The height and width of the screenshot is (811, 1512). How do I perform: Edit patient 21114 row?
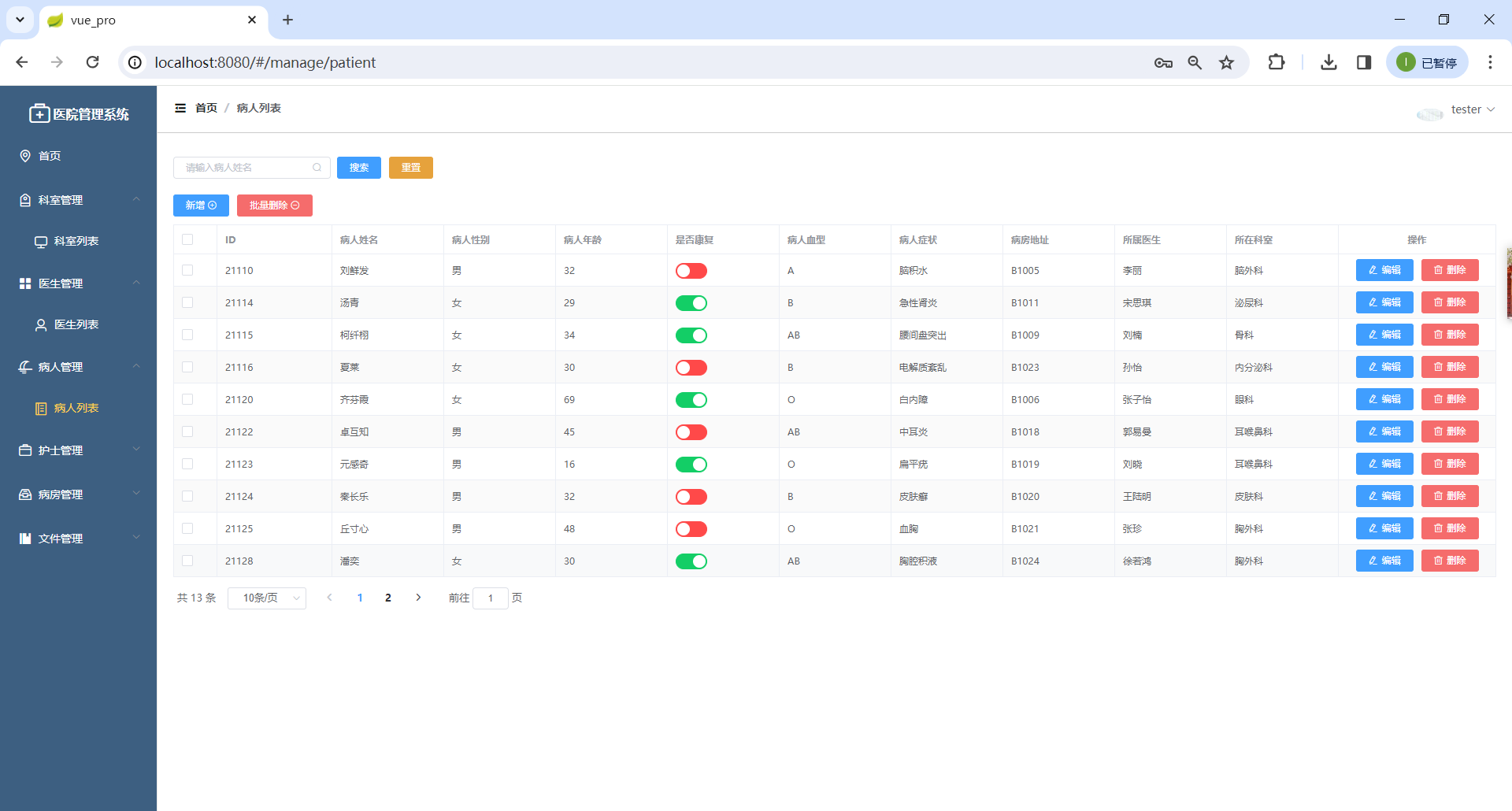pyautogui.click(x=1384, y=302)
